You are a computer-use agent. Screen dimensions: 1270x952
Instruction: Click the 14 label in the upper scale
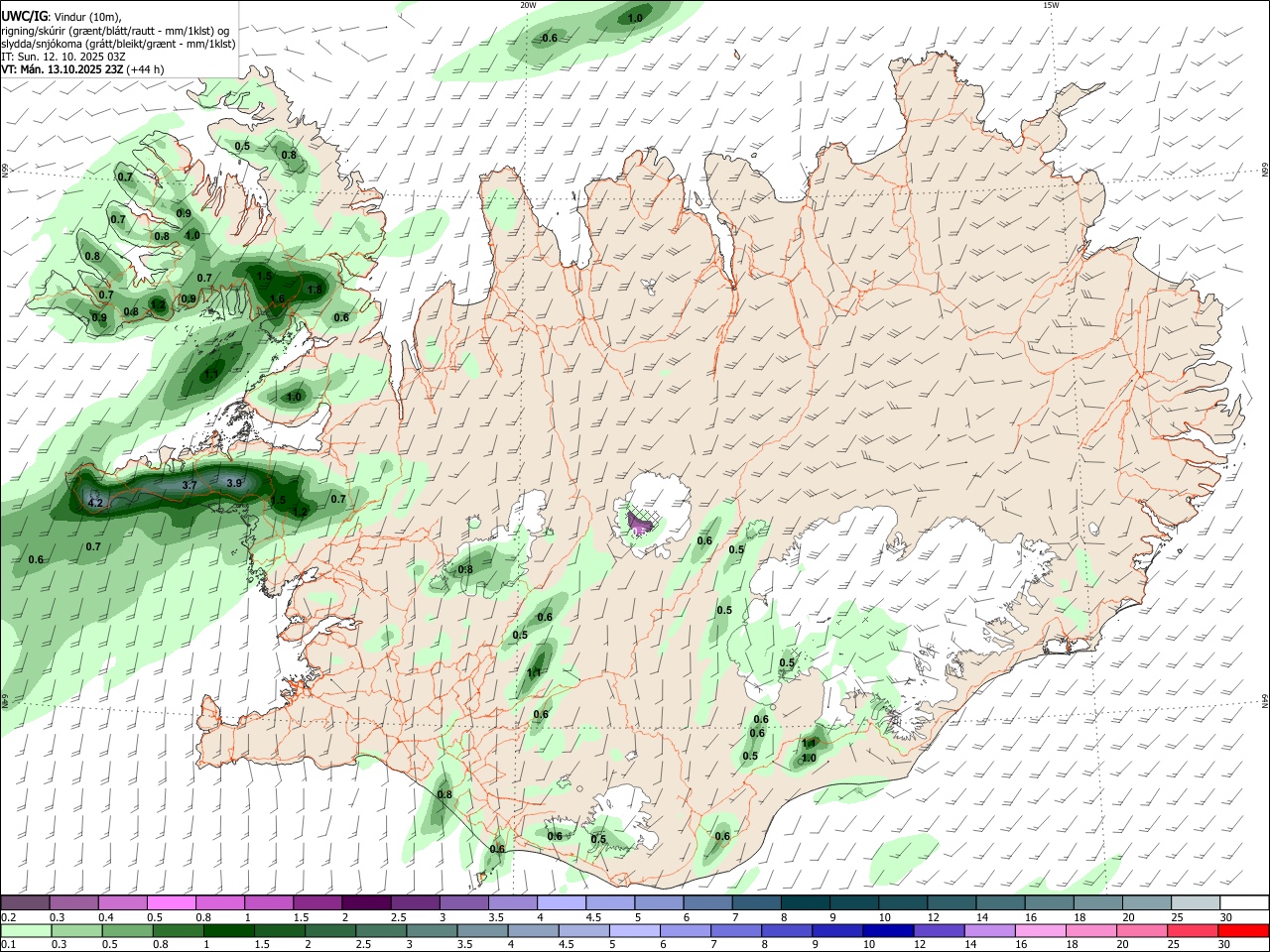[x=982, y=917]
